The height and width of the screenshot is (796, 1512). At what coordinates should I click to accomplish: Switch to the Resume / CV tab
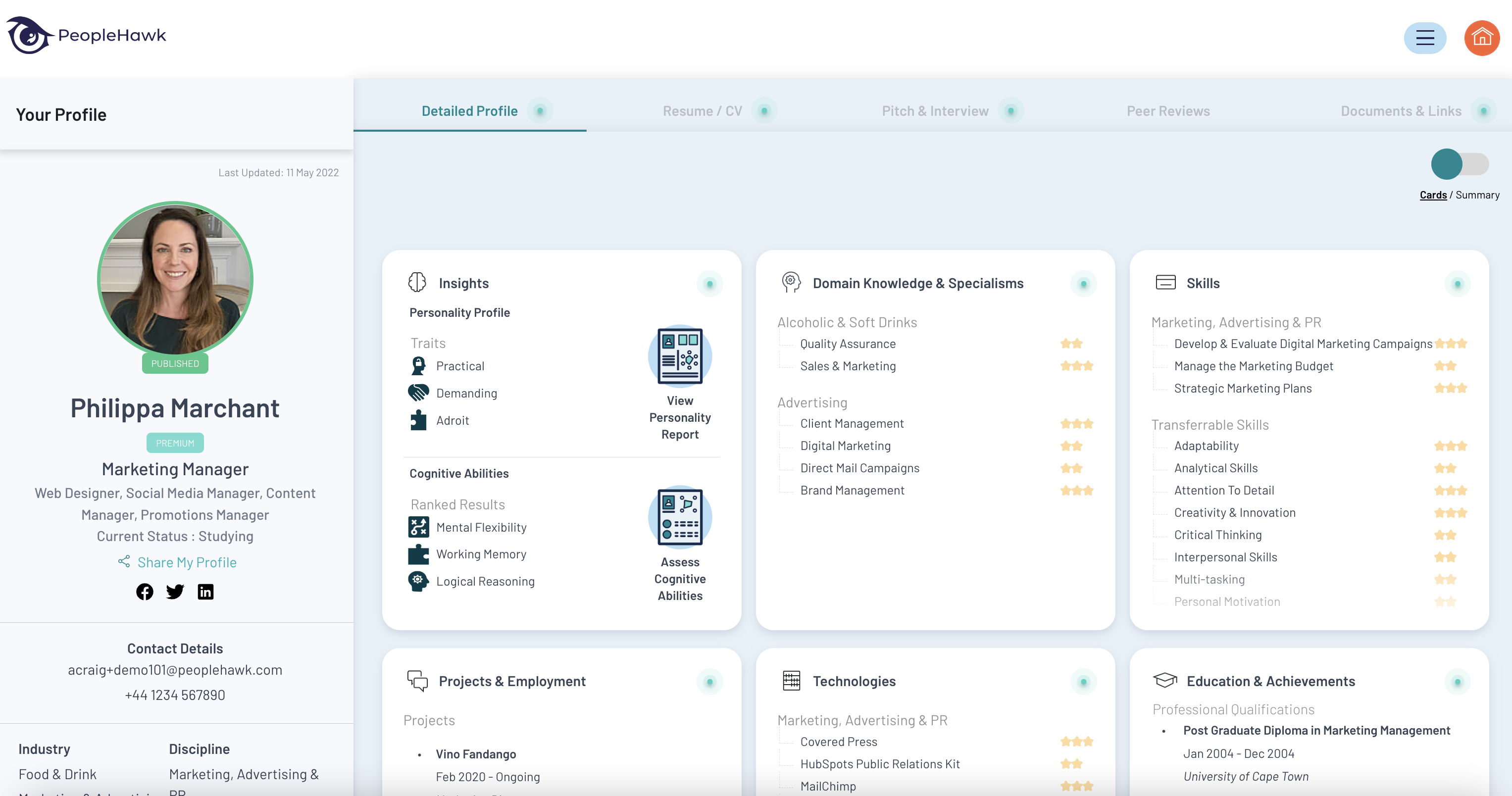[702, 110]
